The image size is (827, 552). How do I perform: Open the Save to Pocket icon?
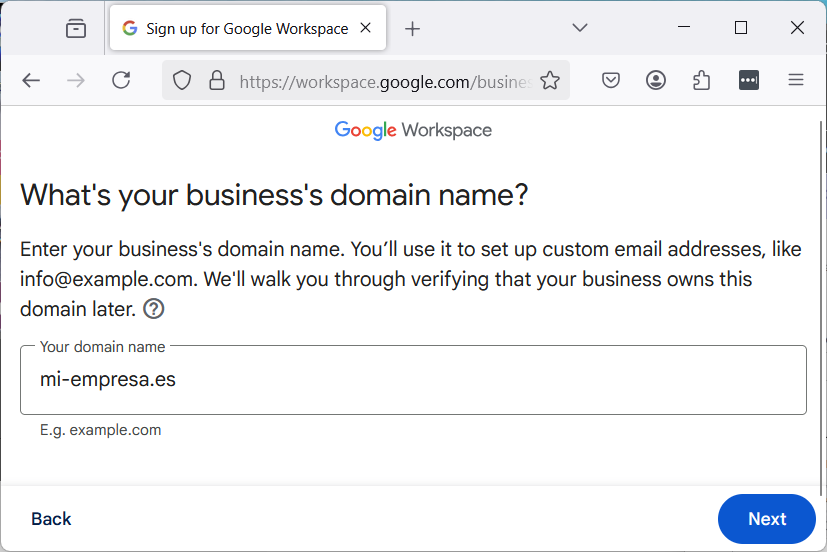(611, 81)
